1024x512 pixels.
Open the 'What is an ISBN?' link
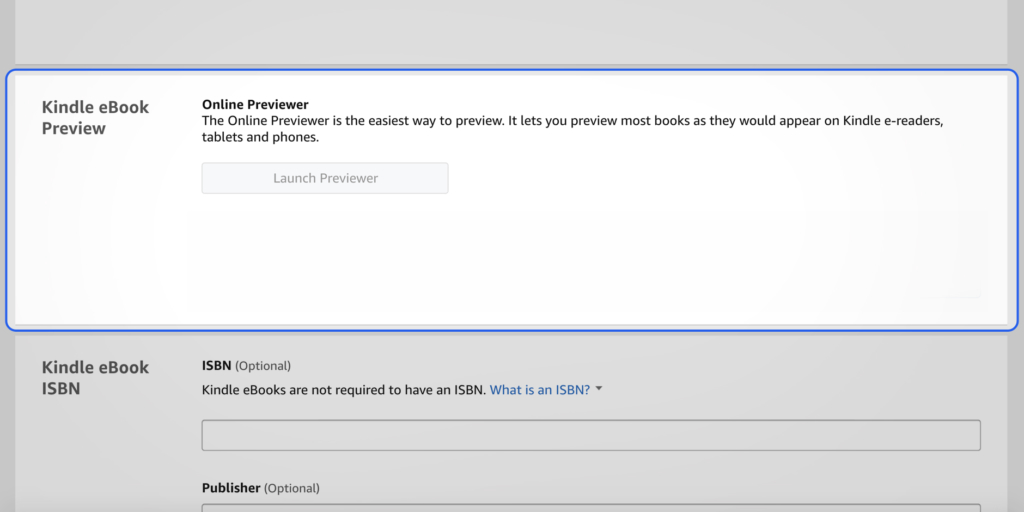(x=539, y=390)
